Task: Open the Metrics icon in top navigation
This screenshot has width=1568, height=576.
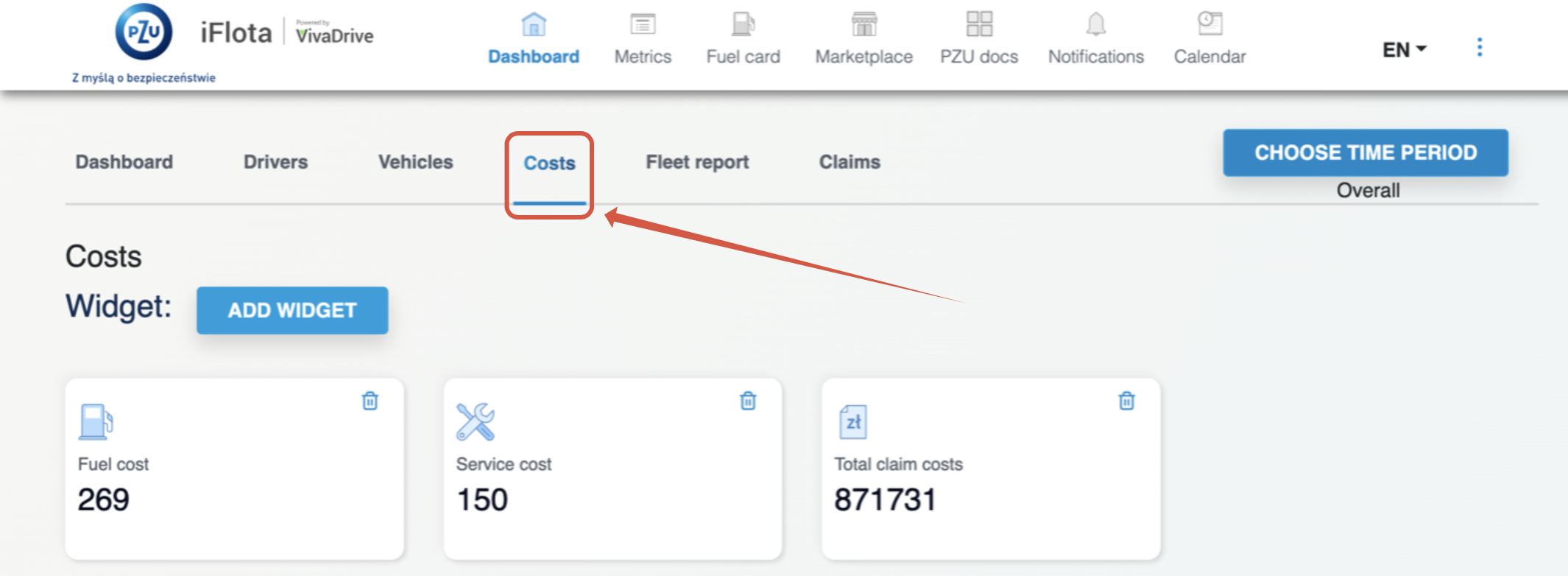Action: (643, 24)
